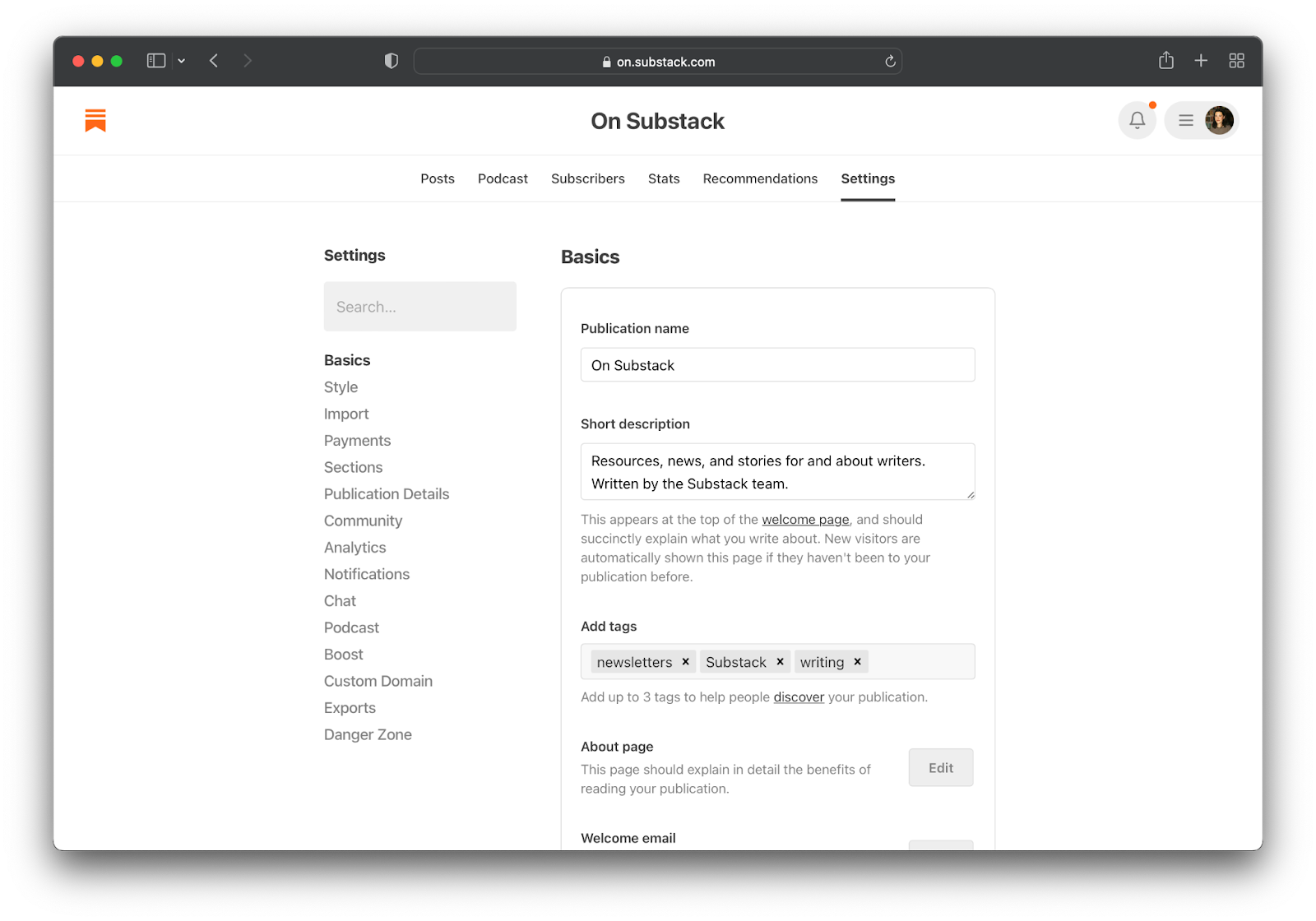Show the tab overview grid icon
Image resolution: width=1316 pixels, height=921 pixels.
[1236, 61]
